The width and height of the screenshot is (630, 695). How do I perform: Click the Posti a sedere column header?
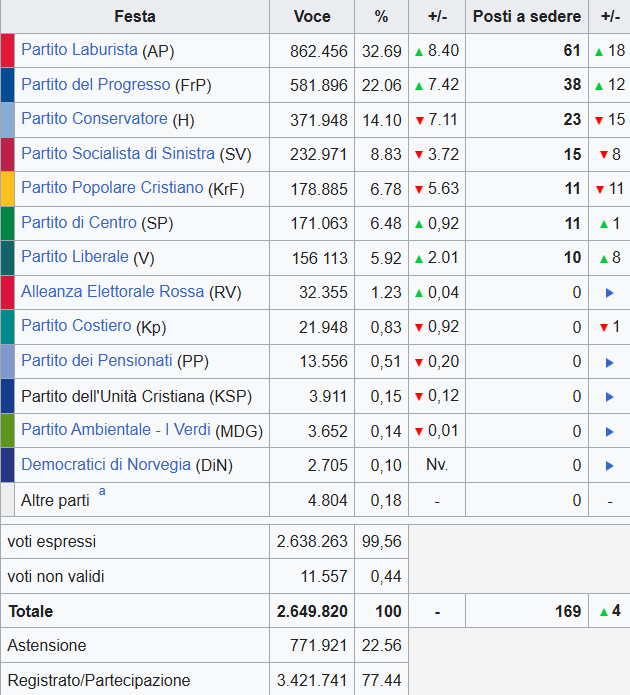(526, 16)
